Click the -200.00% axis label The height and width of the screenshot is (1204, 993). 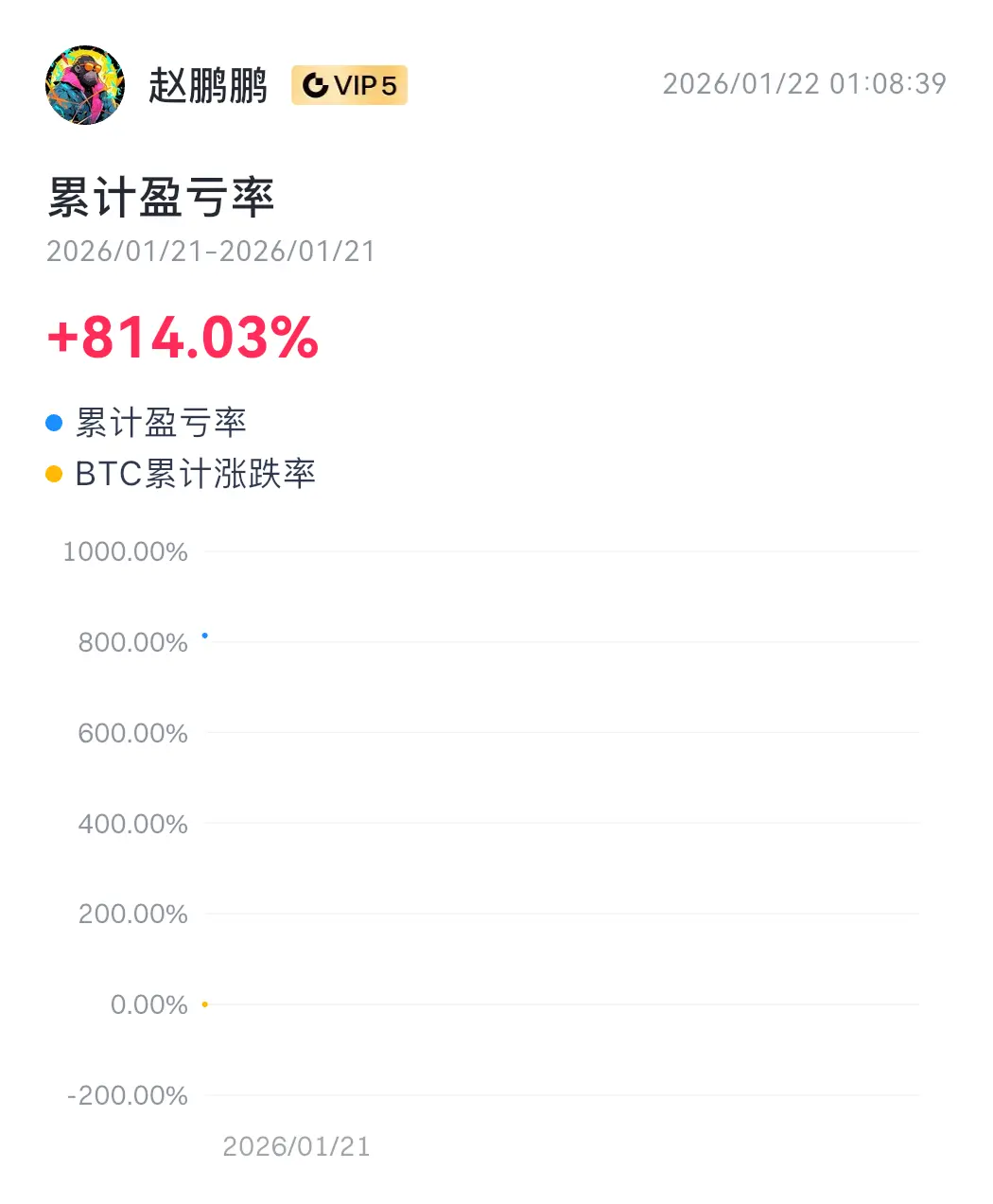tap(128, 1095)
